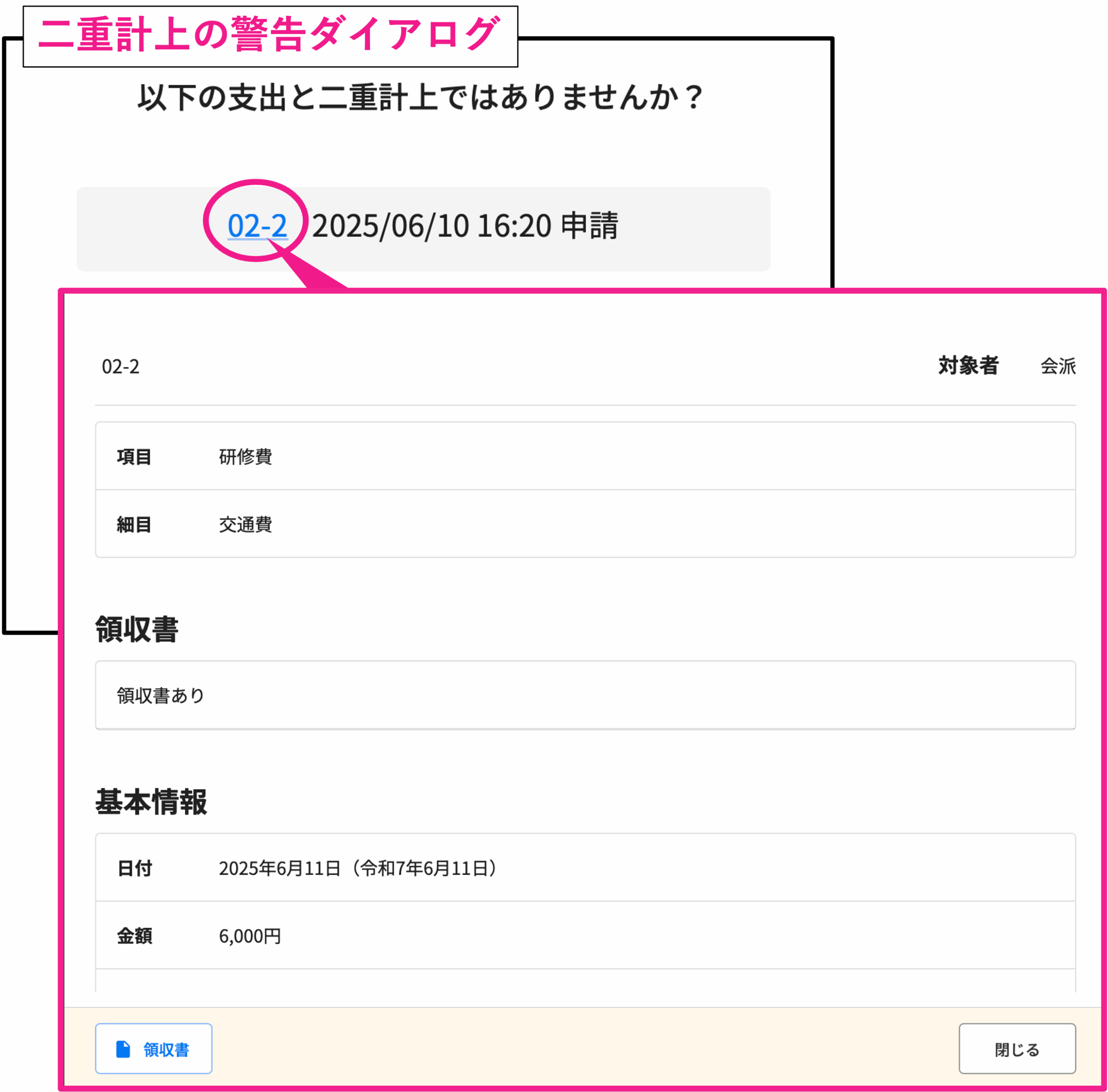Click the 領収書 section heading
Screen dimensions: 1108x1092
point(137,629)
